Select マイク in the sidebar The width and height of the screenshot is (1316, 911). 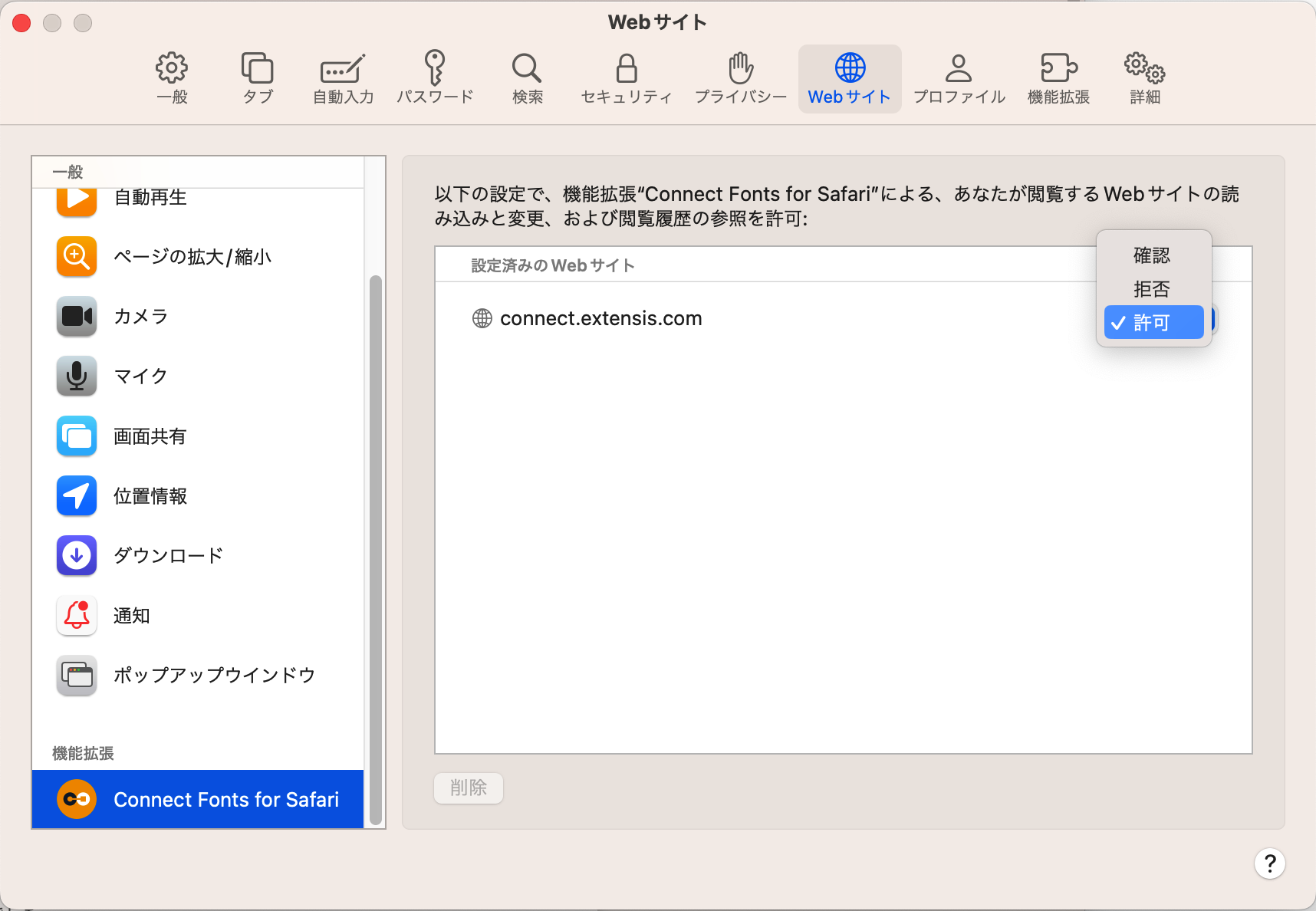198,376
